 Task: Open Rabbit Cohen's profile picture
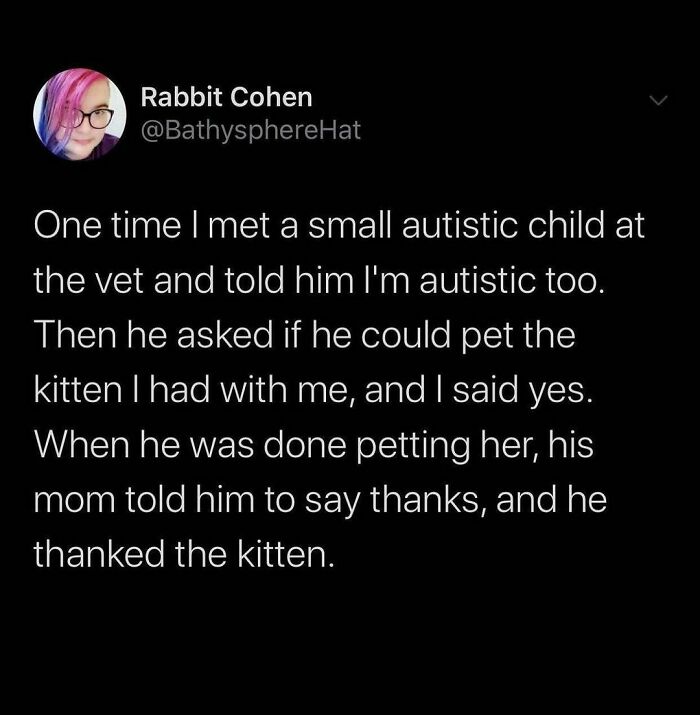pos(80,114)
